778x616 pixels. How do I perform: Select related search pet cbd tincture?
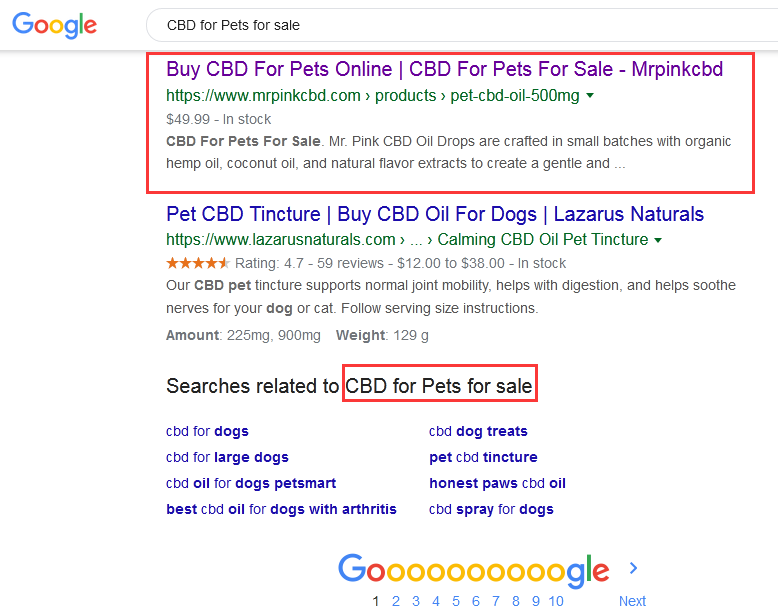coord(483,457)
